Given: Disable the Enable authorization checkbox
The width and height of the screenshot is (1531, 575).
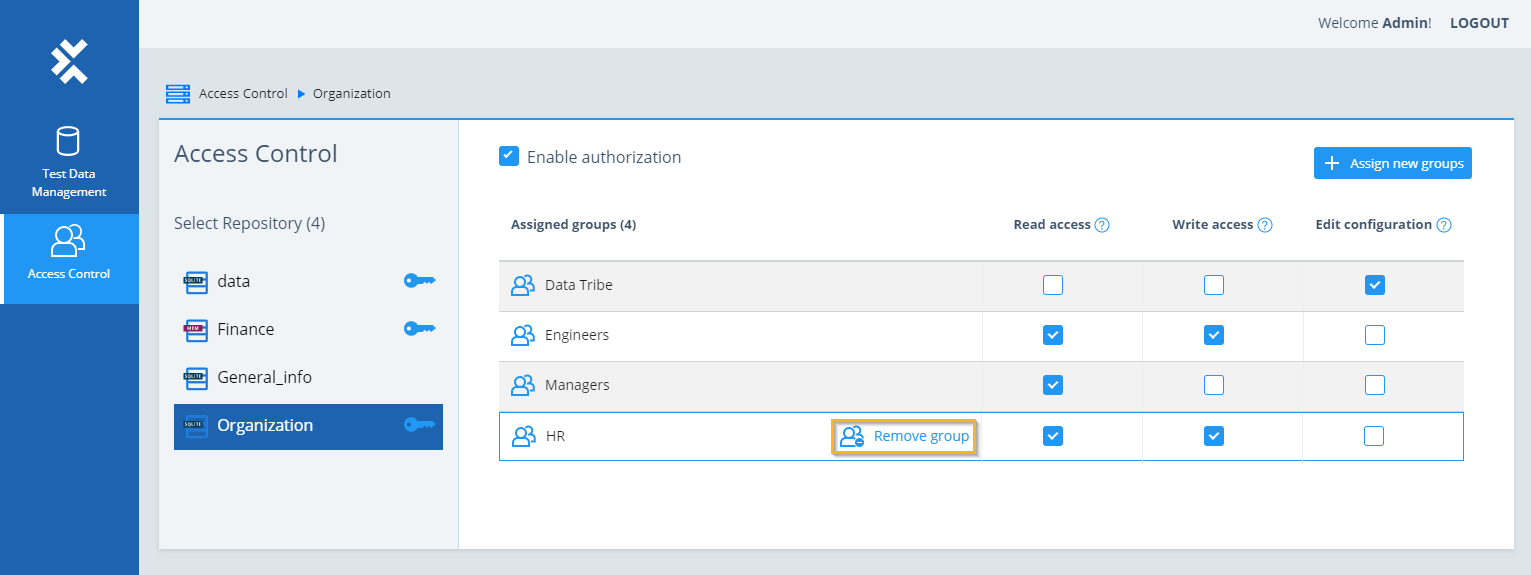Looking at the screenshot, I should point(509,156).
